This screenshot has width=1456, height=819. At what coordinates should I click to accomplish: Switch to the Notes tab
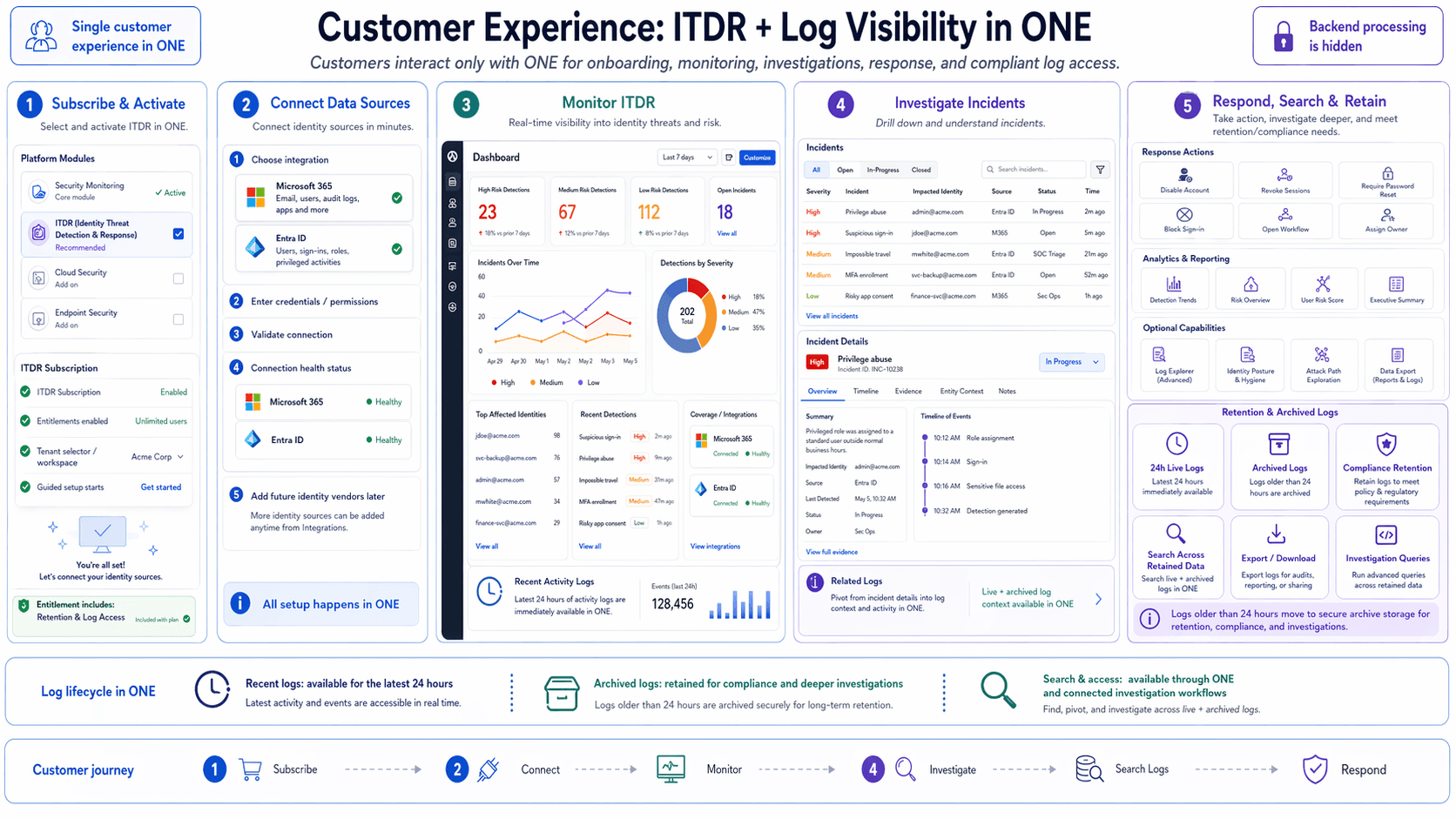(x=1007, y=392)
